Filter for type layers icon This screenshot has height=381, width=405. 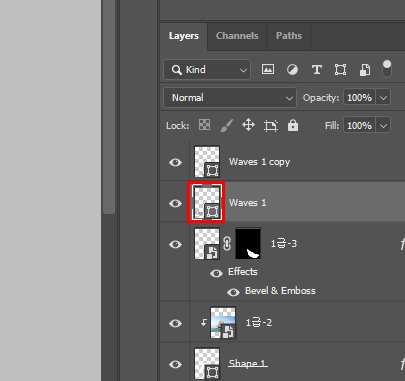[316, 70]
